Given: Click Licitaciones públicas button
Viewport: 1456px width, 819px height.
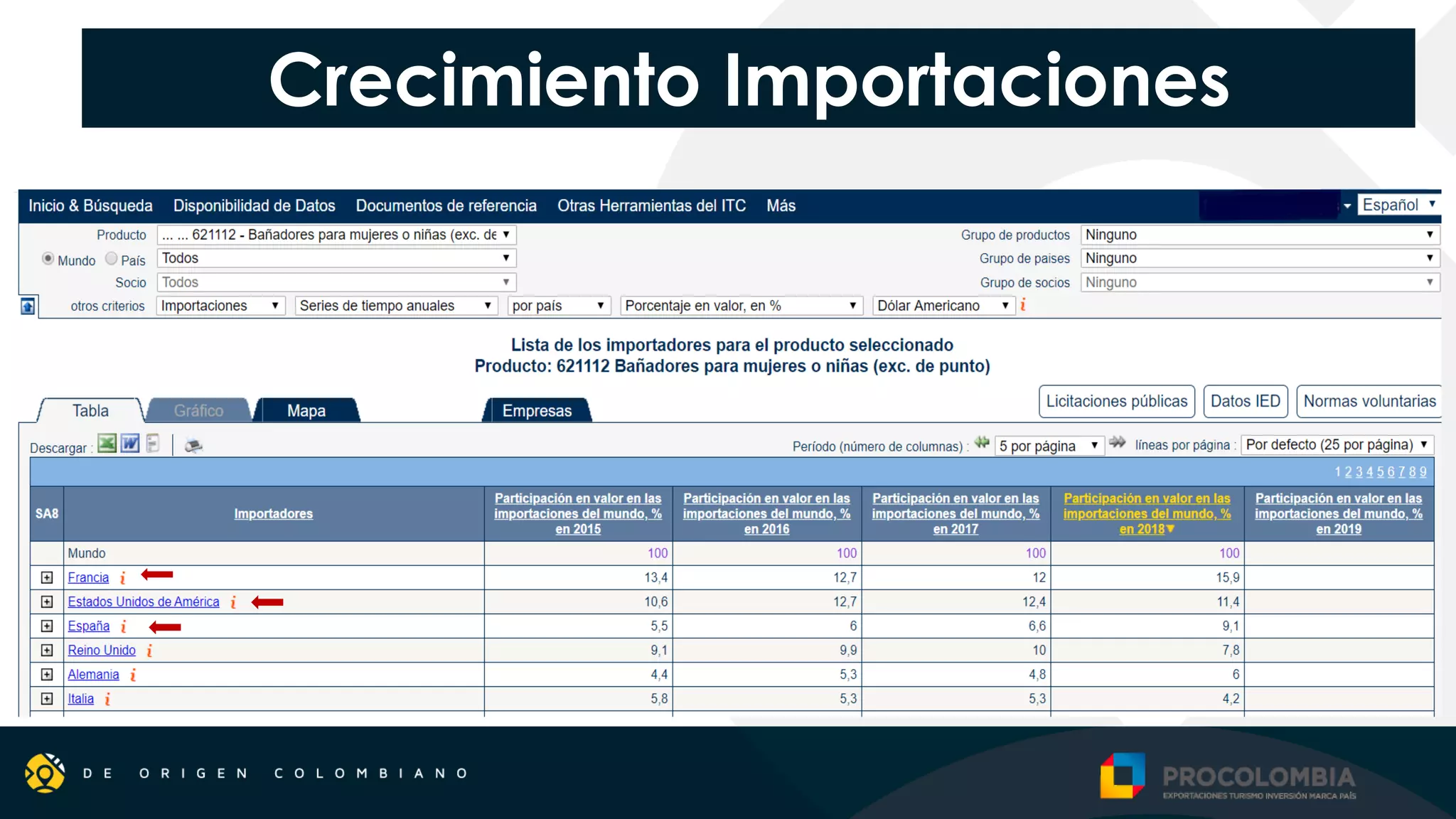Looking at the screenshot, I should pos(1117,401).
